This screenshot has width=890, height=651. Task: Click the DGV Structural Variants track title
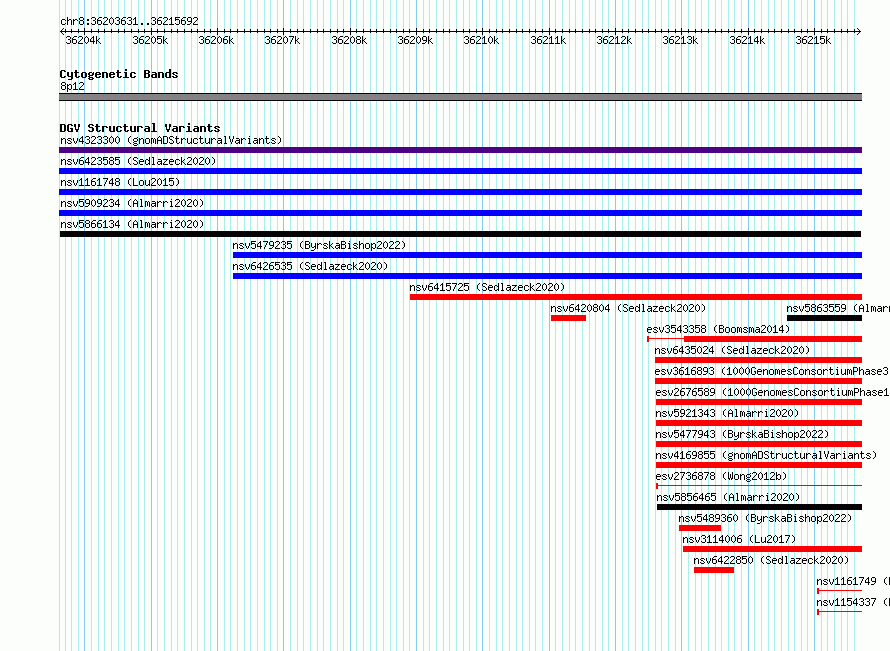pyautogui.click(x=140, y=128)
